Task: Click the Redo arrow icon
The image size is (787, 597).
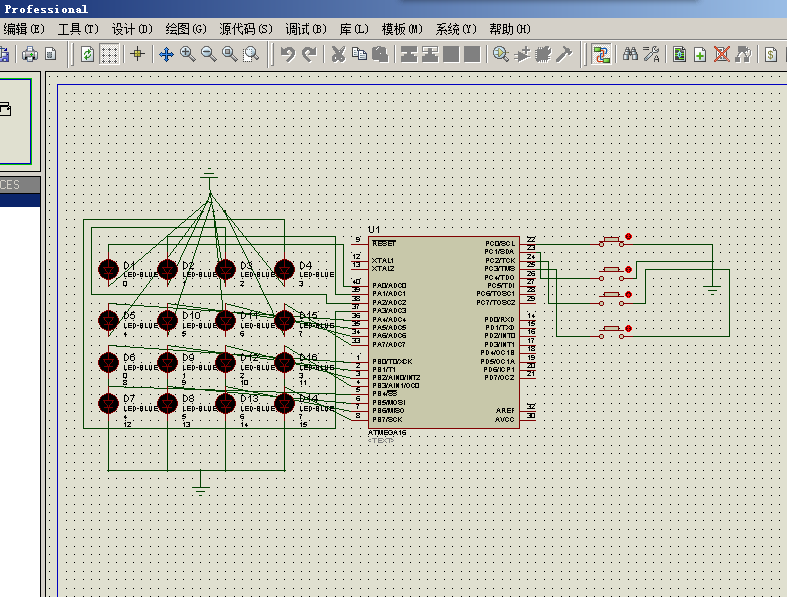Action: pyautogui.click(x=309, y=54)
